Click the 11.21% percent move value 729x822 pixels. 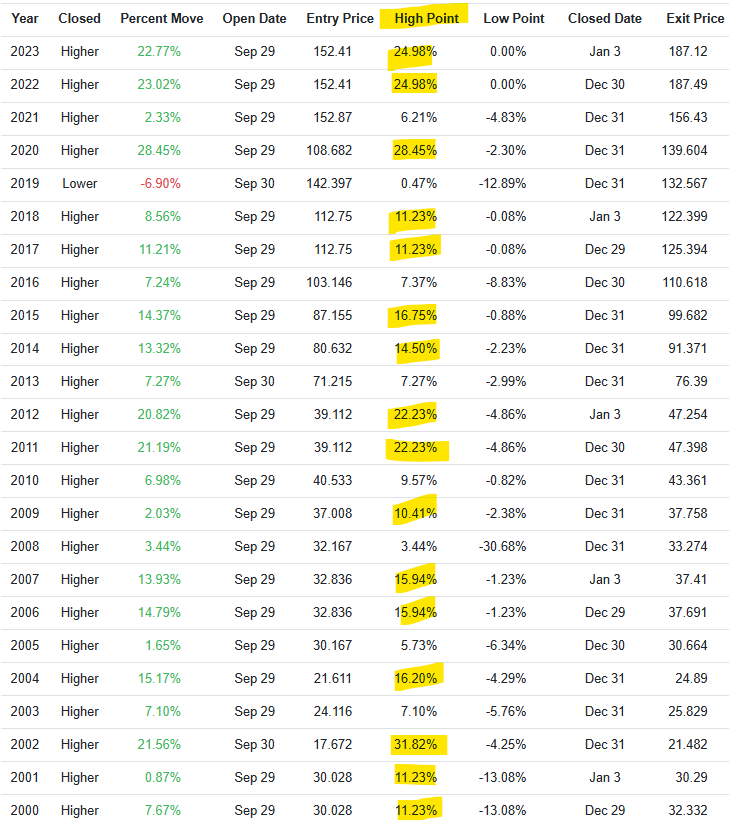point(159,250)
